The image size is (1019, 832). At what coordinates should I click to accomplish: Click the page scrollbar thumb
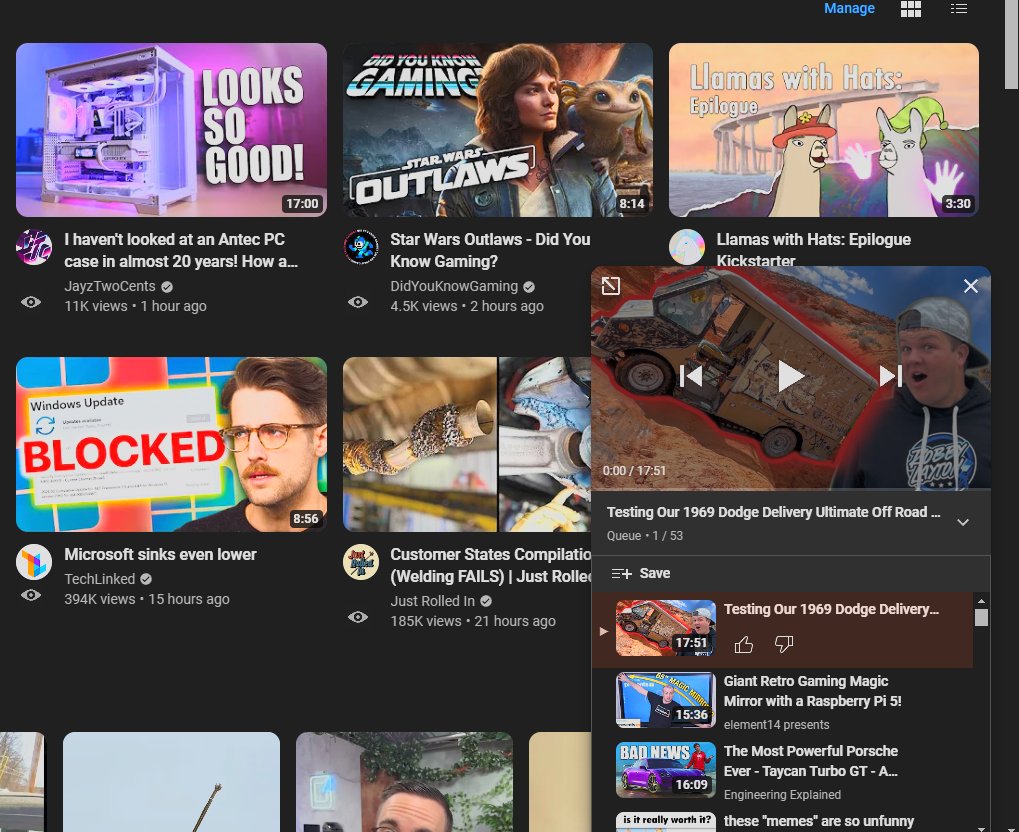[1011, 44]
